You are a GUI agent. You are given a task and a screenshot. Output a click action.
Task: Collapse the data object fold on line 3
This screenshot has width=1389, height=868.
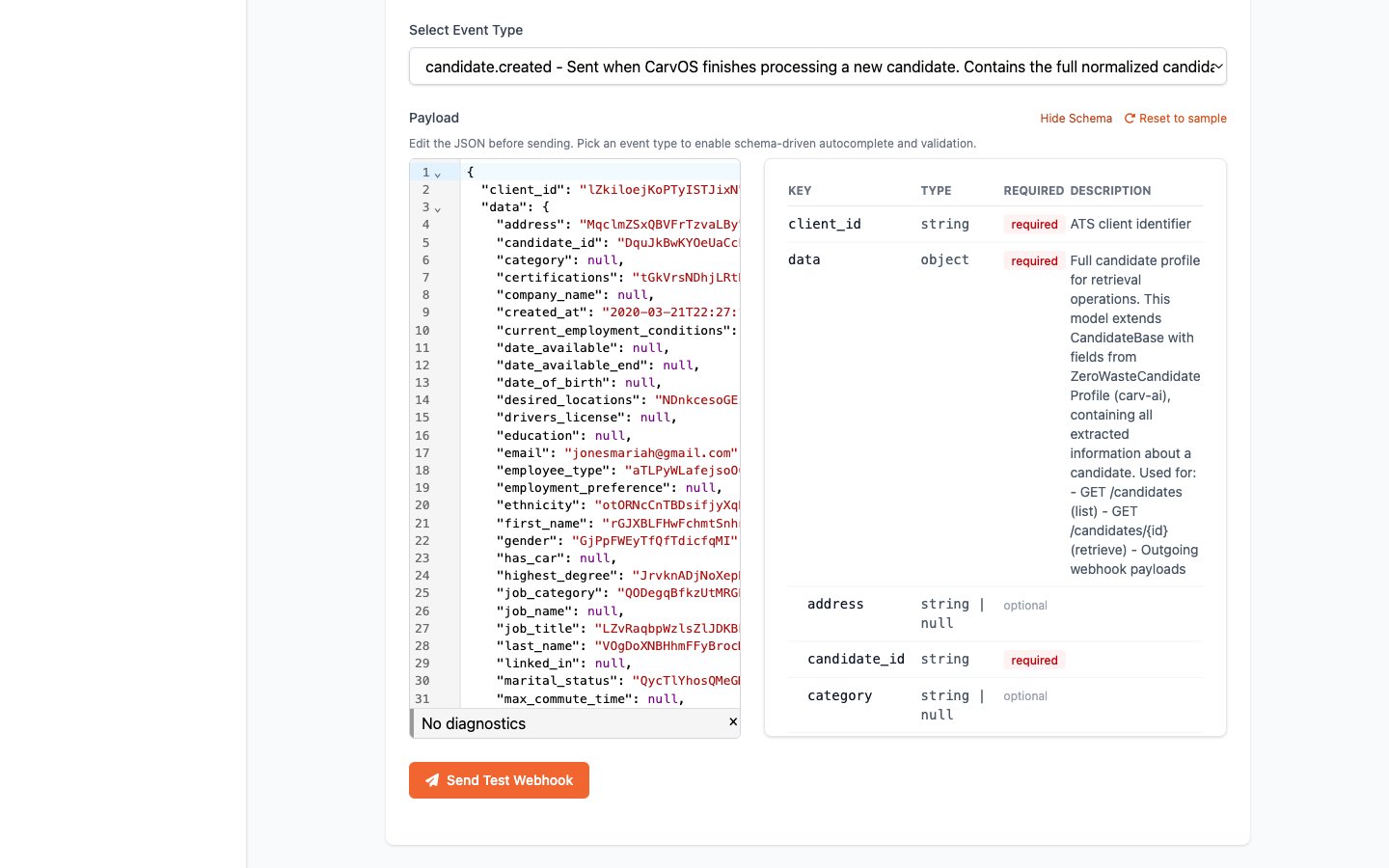[x=438, y=208]
